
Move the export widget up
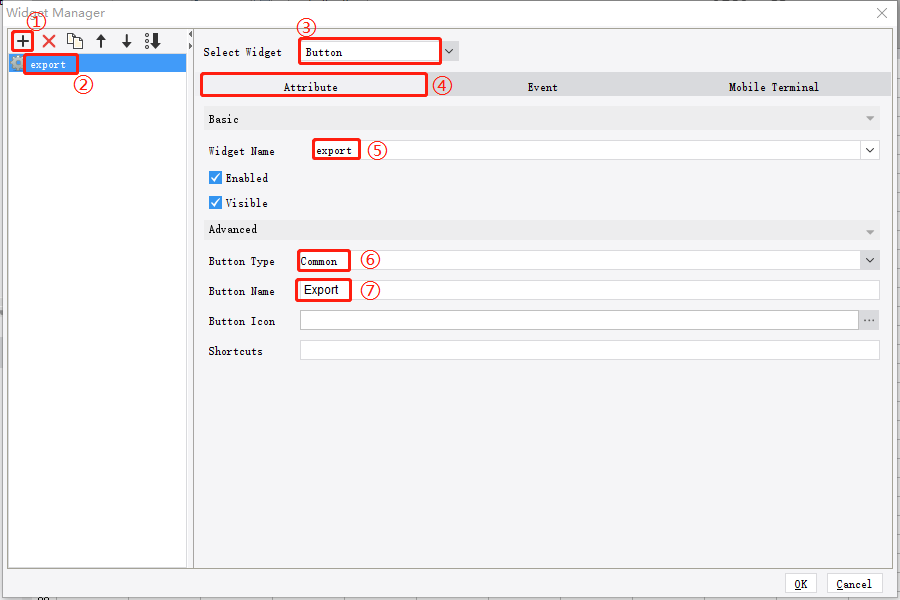click(100, 41)
